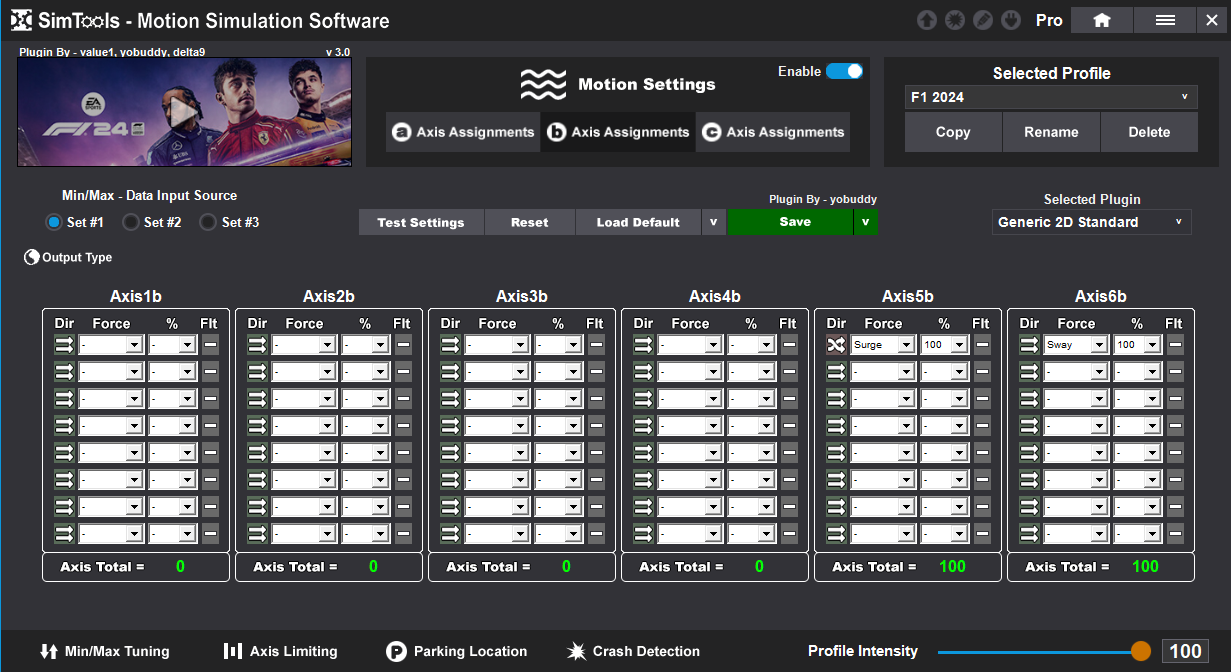Click filter minus button in Axis6b Sway row
Viewport: 1231px width, 672px height.
[1175, 344]
